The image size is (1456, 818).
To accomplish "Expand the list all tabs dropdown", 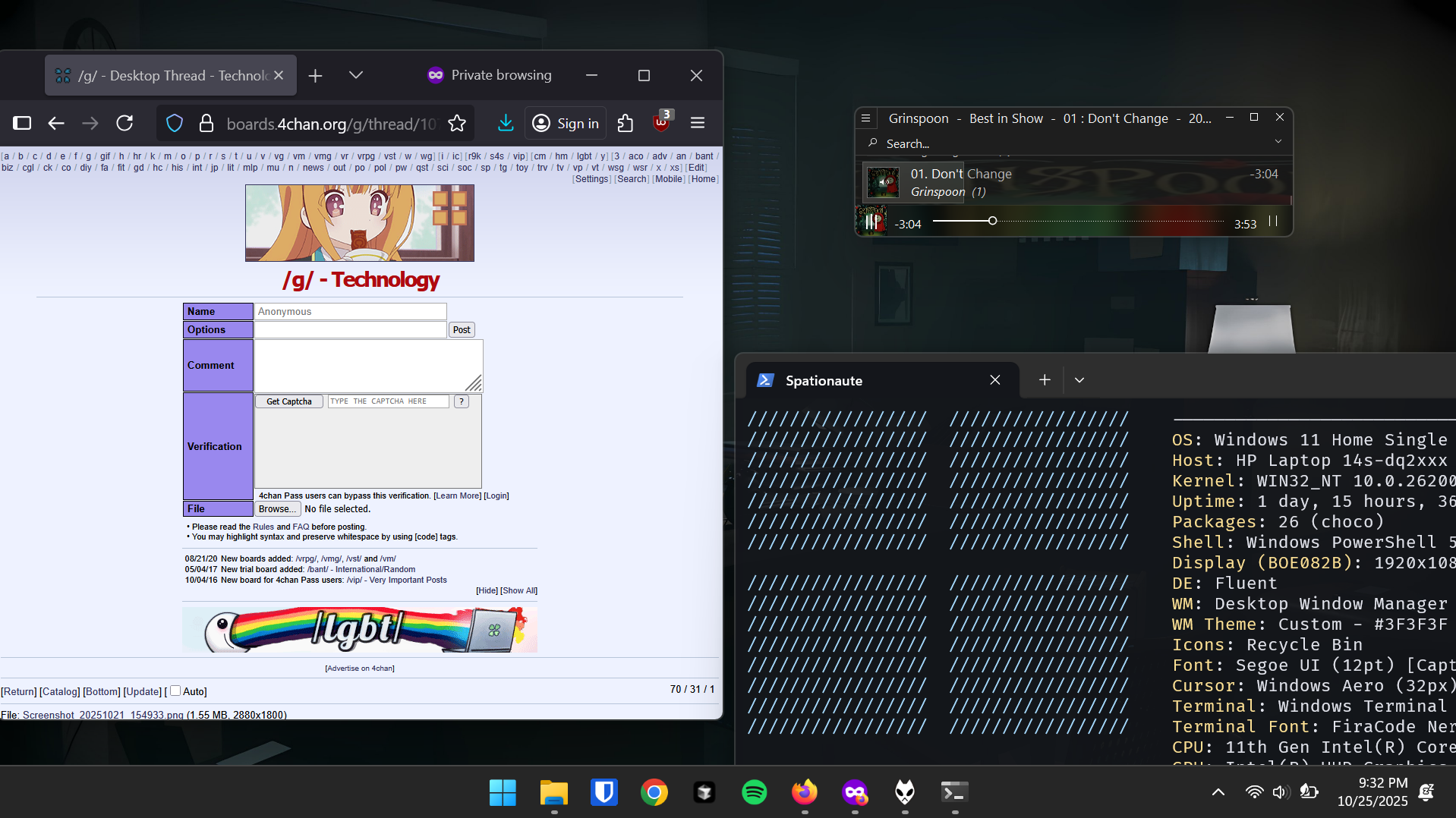I will coord(356,75).
